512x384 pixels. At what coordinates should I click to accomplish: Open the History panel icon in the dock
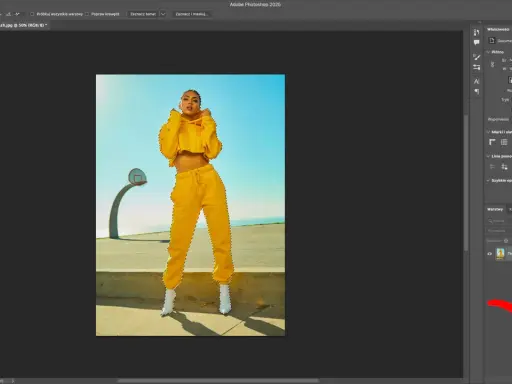tap(476, 32)
